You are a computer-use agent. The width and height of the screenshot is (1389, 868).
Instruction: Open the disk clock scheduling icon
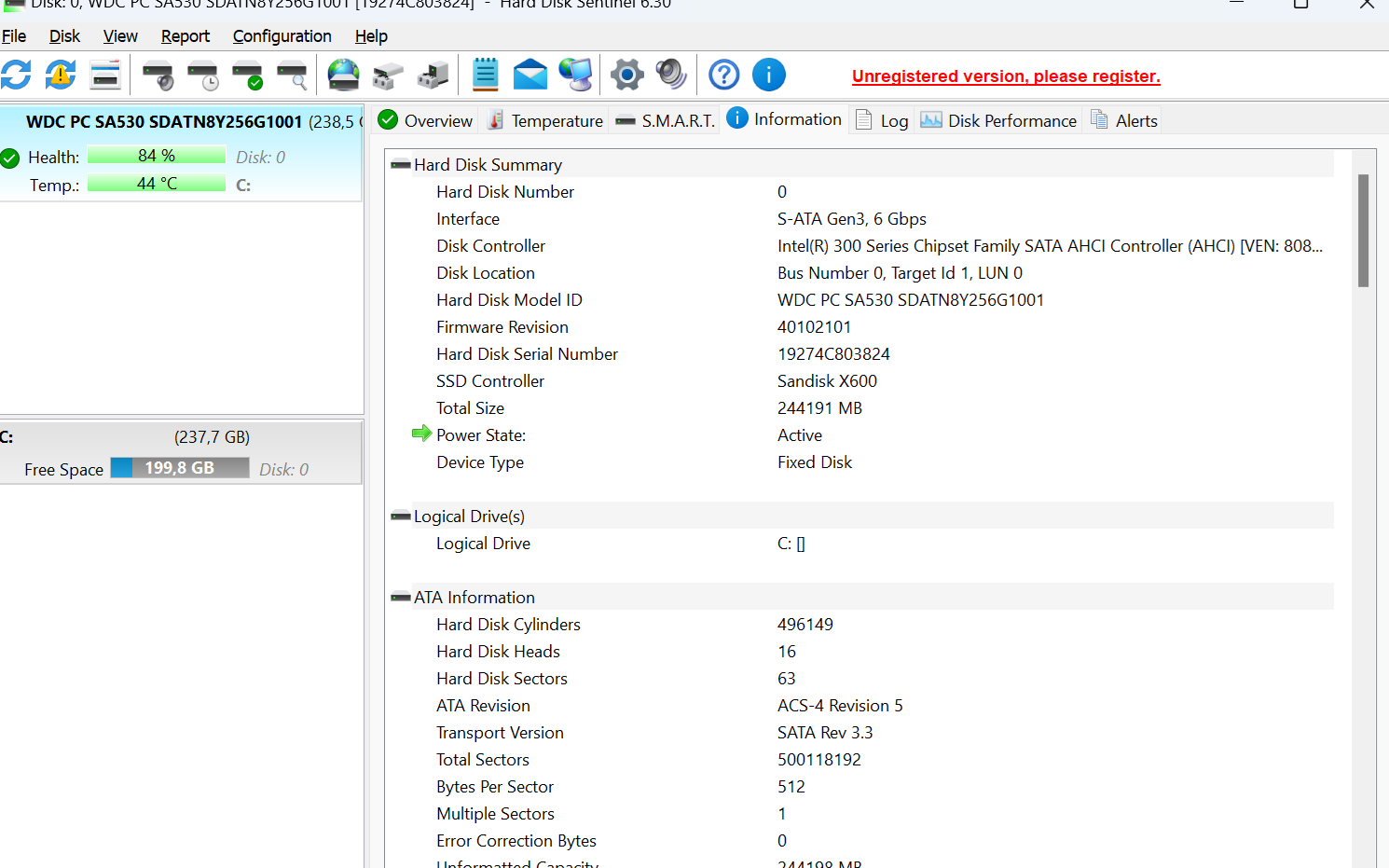click(x=203, y=75)
